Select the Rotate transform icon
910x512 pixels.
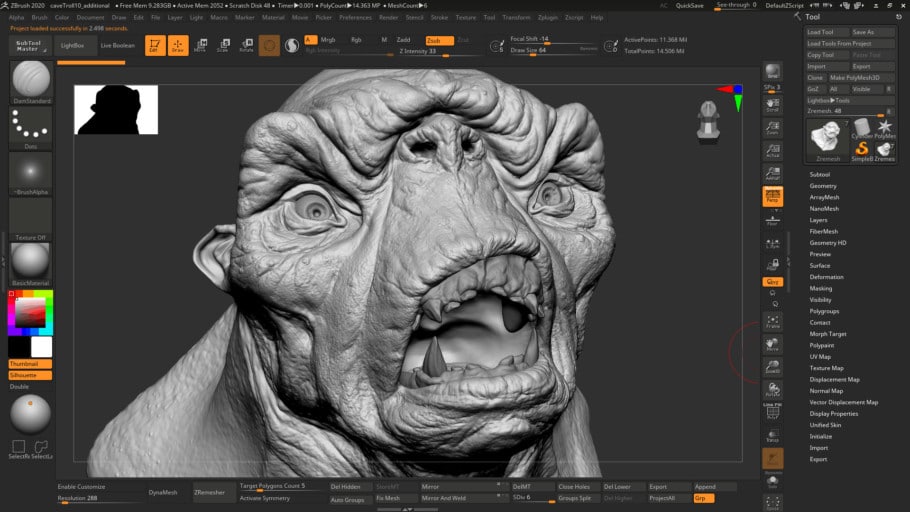tap(247, 45)
